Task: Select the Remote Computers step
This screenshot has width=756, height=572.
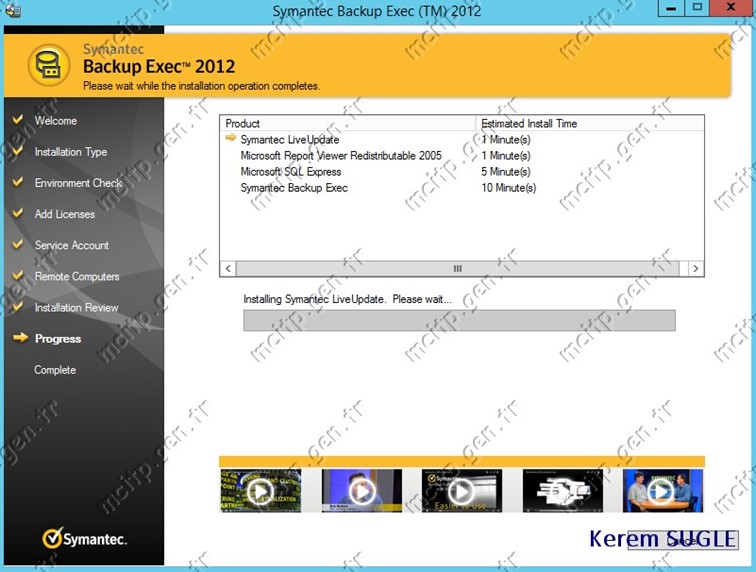Action: [77, 276]
